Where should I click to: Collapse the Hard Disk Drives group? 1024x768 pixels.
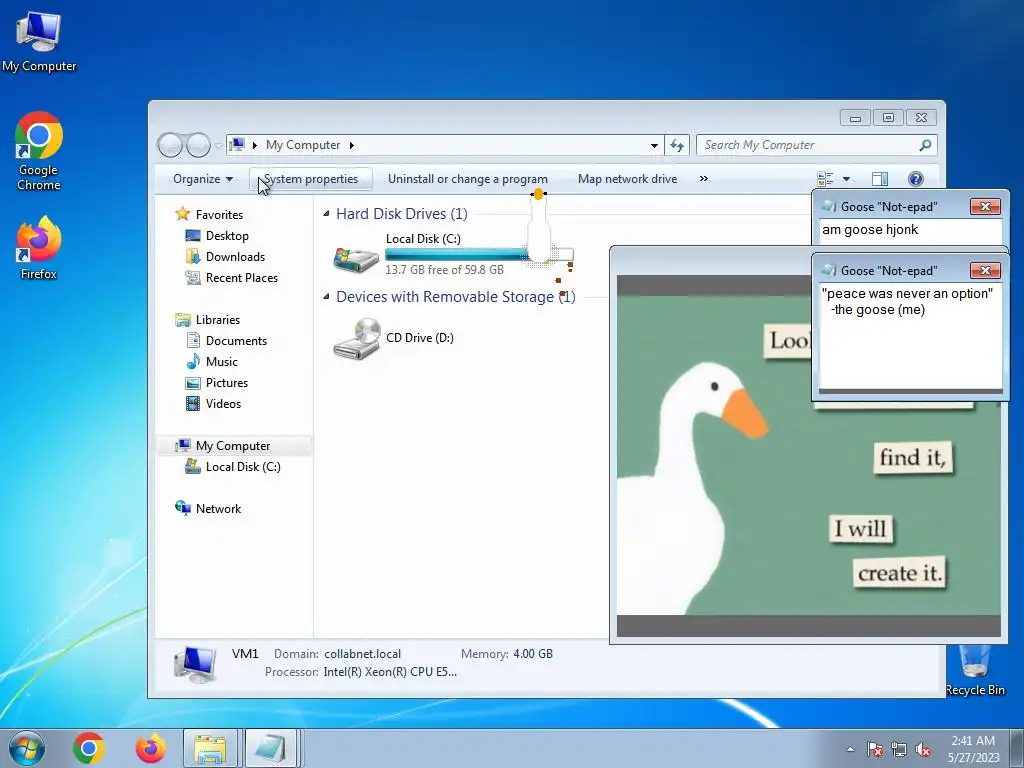pyautogui.click(x=326, y=214)
